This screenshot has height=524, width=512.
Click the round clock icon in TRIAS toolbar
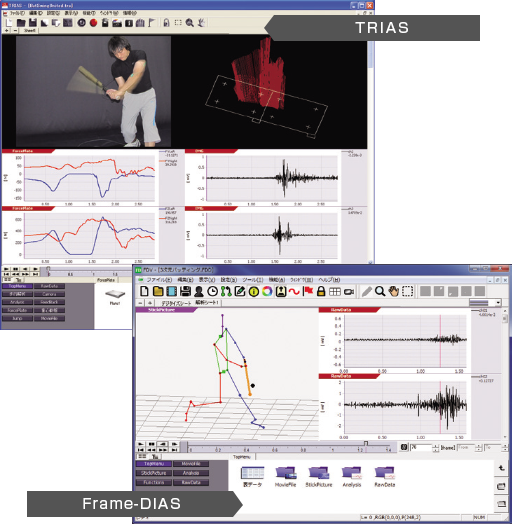coord(82,23)
